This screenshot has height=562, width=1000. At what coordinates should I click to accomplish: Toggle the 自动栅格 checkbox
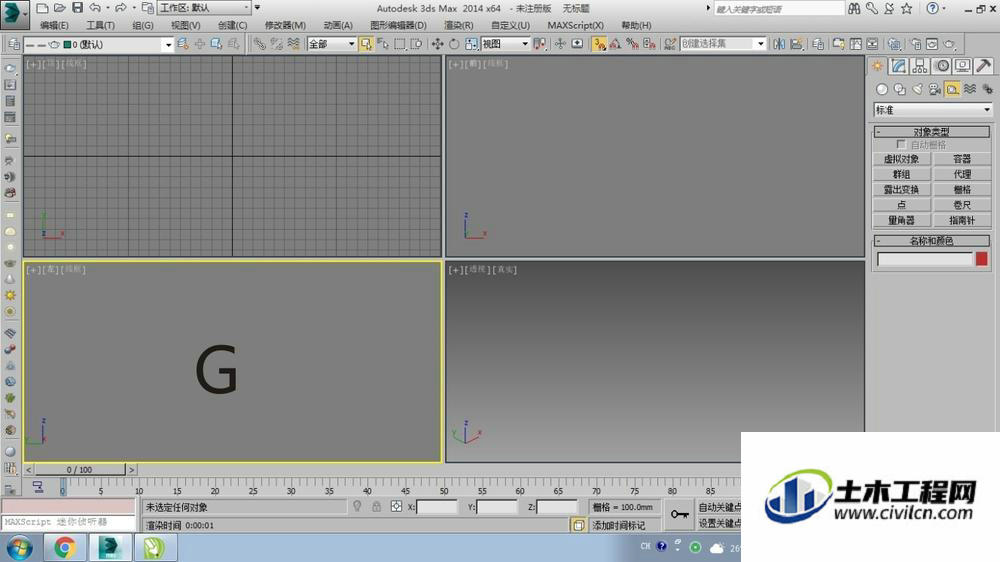[x=901, y=145]
